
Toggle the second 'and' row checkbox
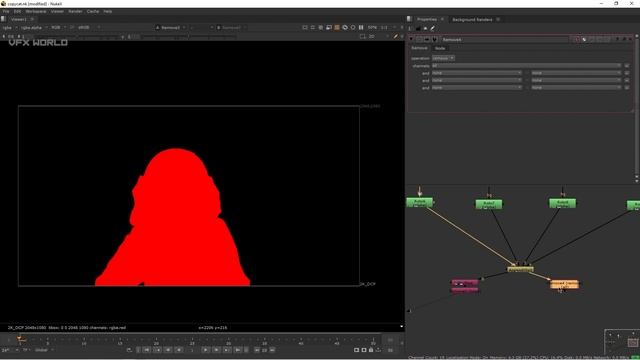(627, 80)
